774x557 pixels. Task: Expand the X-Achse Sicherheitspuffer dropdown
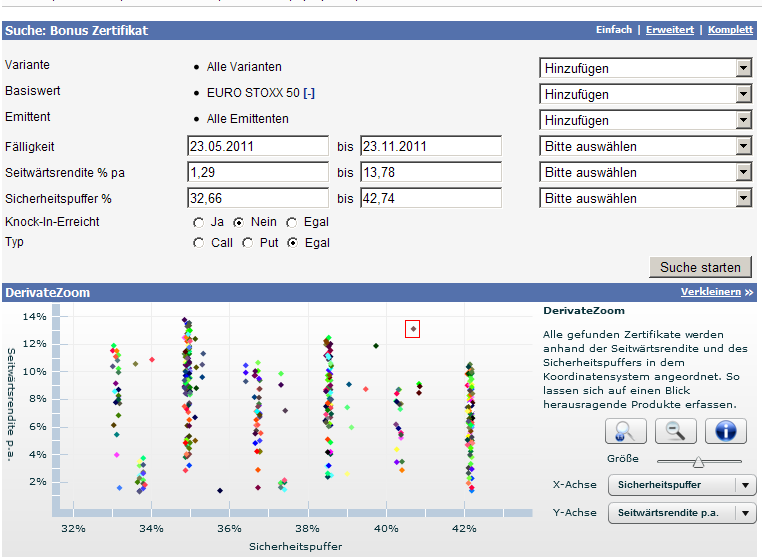(682, 485)
